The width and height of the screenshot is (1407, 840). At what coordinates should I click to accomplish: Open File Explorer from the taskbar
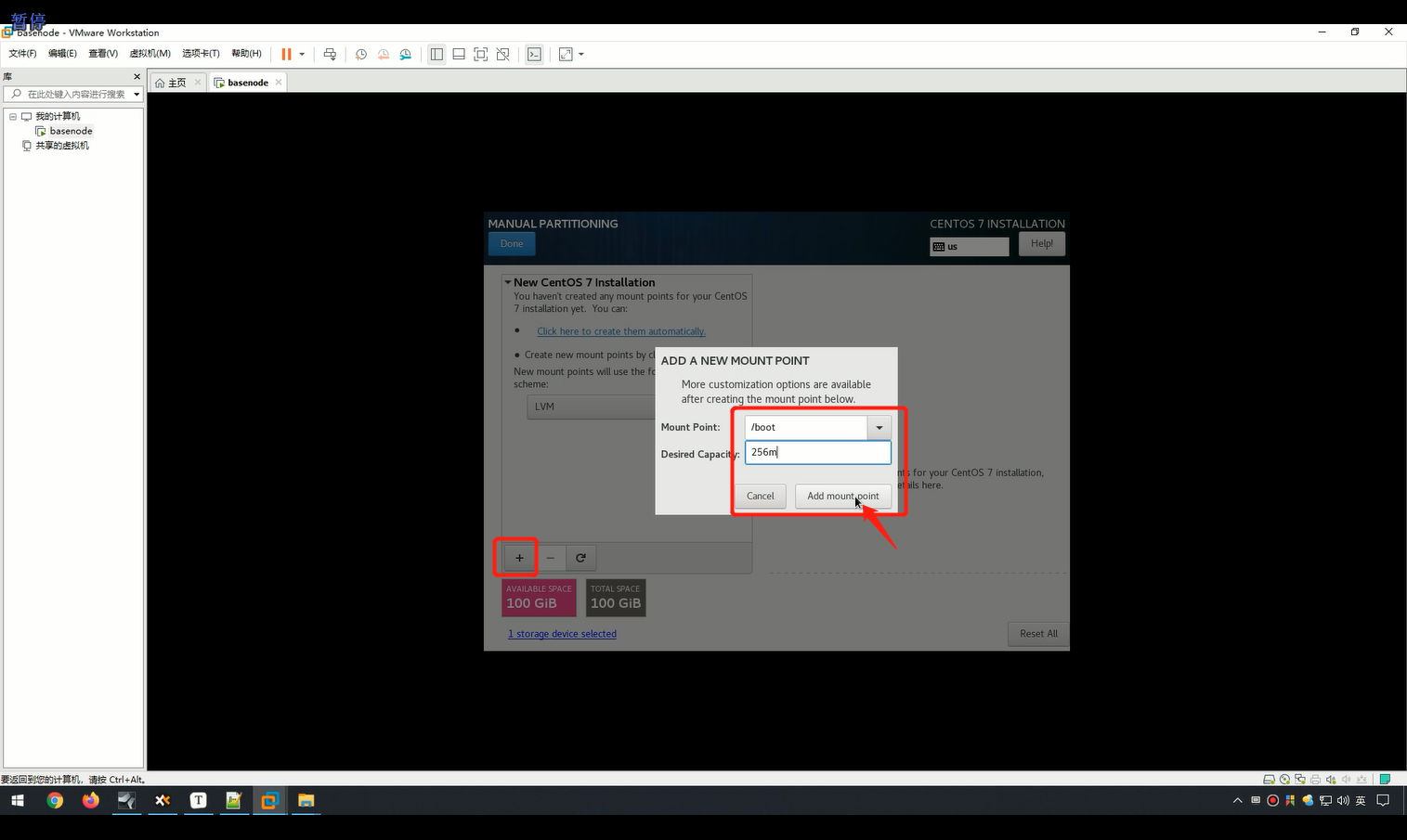coord(306,800)
